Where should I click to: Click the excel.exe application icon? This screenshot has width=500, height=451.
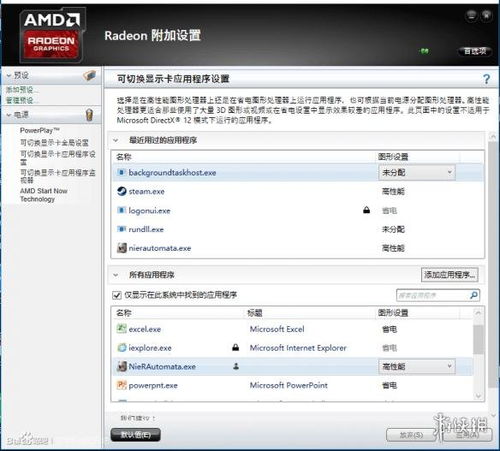121,329
